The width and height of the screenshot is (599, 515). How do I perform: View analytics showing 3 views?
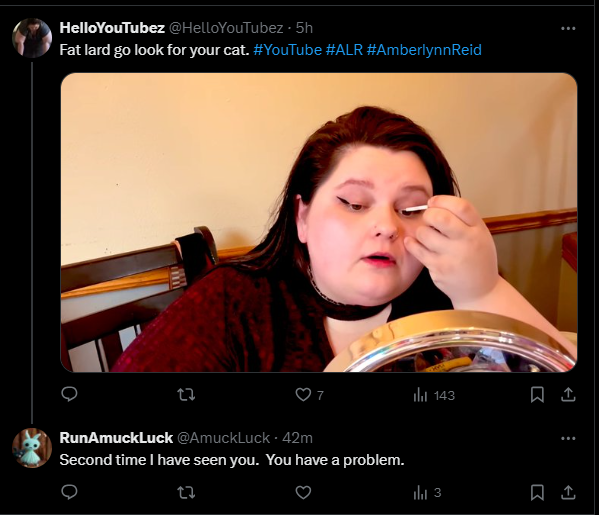point(427,493)
